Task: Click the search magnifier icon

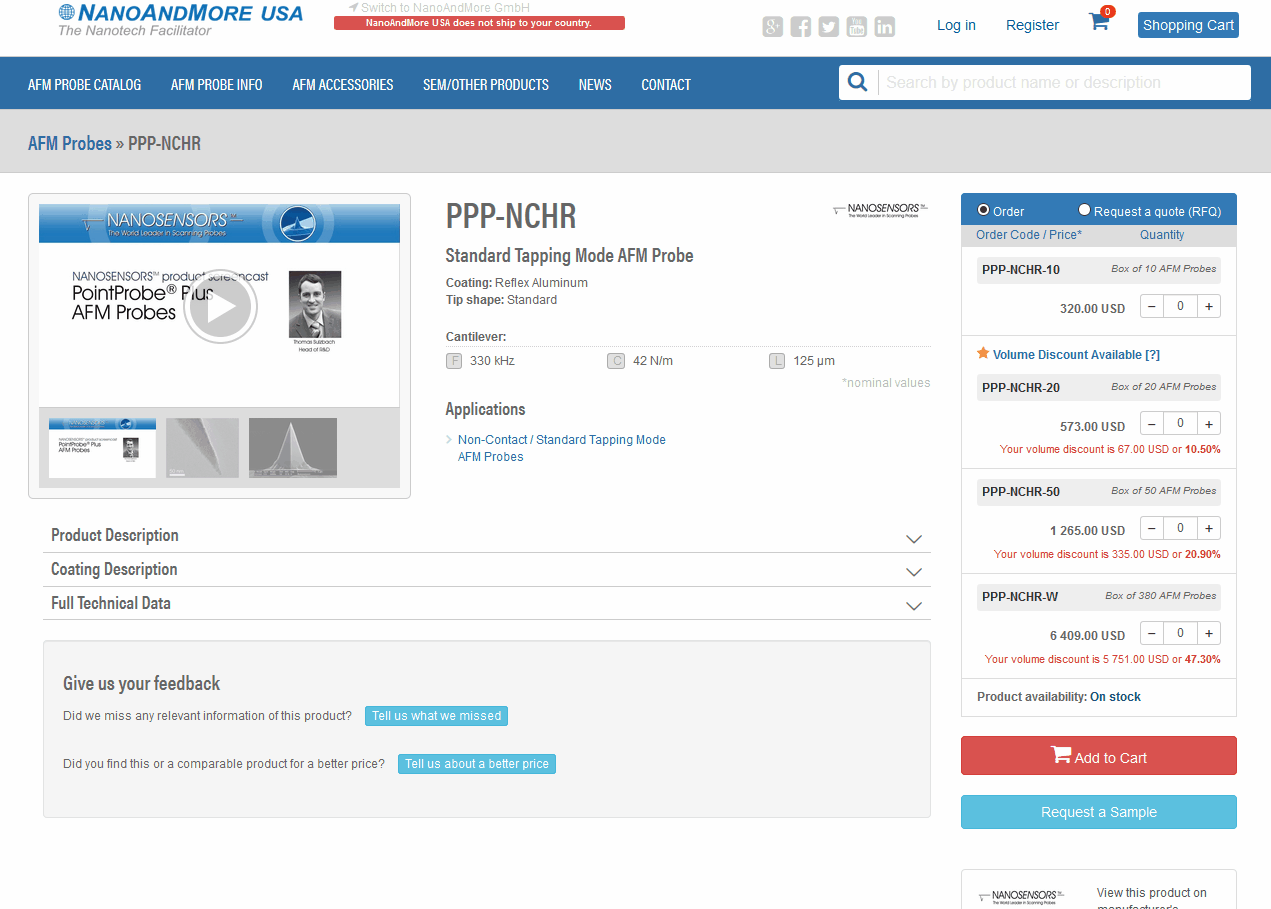Action: coord(858,83)
